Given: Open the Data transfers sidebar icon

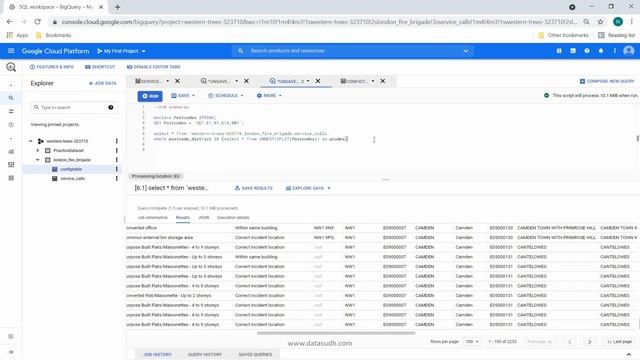Looking at the screenshot, I should (11, 111).
